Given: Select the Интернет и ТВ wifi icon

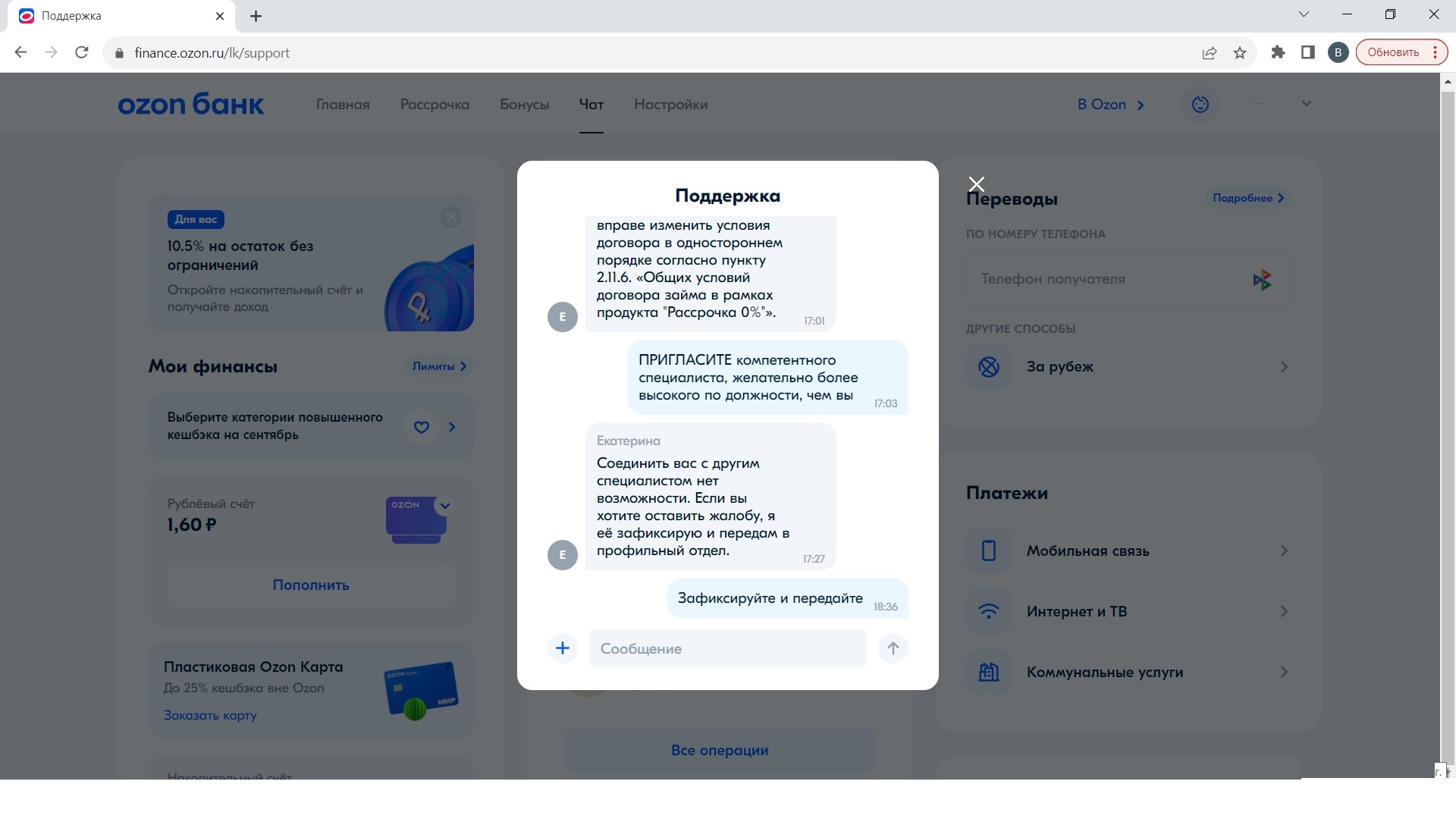Looking at the screenshot, I should [989, 611].
